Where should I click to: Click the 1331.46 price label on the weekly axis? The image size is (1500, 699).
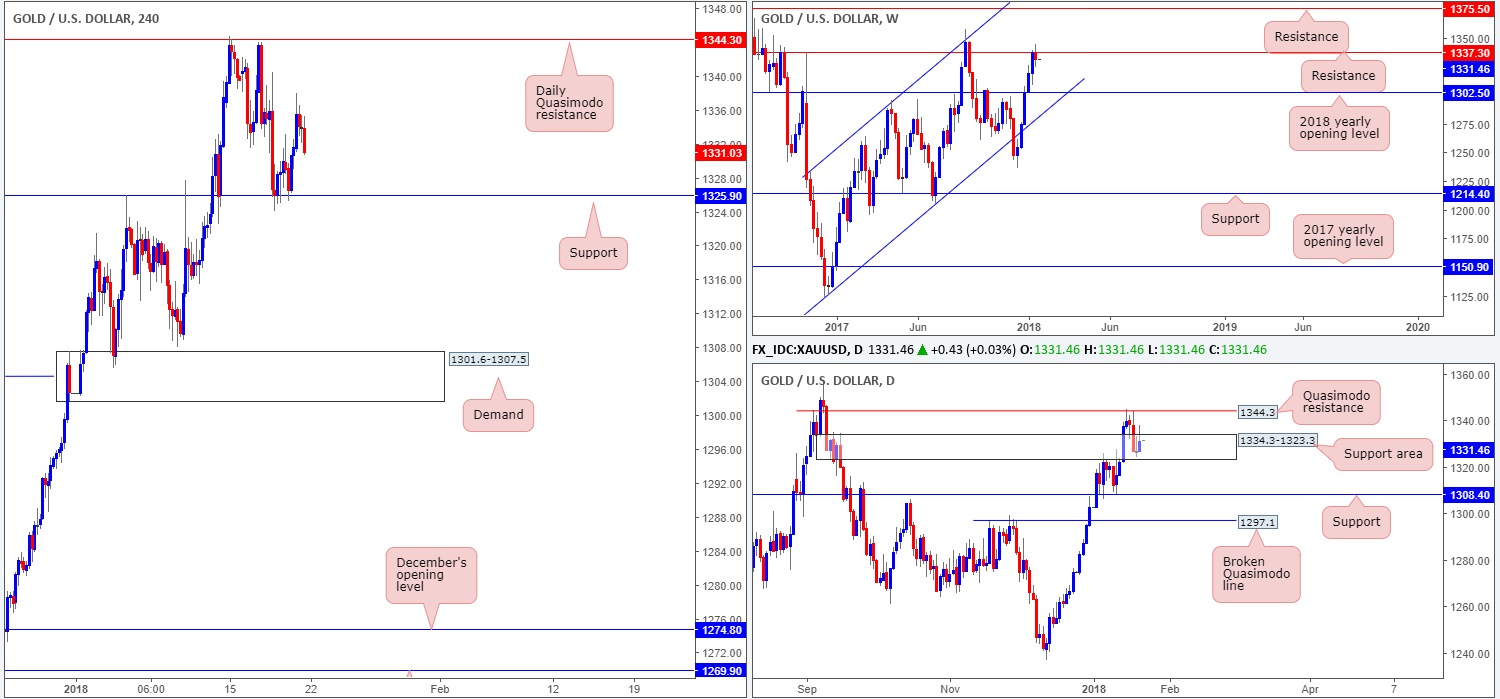click(x=1469, y=69)
